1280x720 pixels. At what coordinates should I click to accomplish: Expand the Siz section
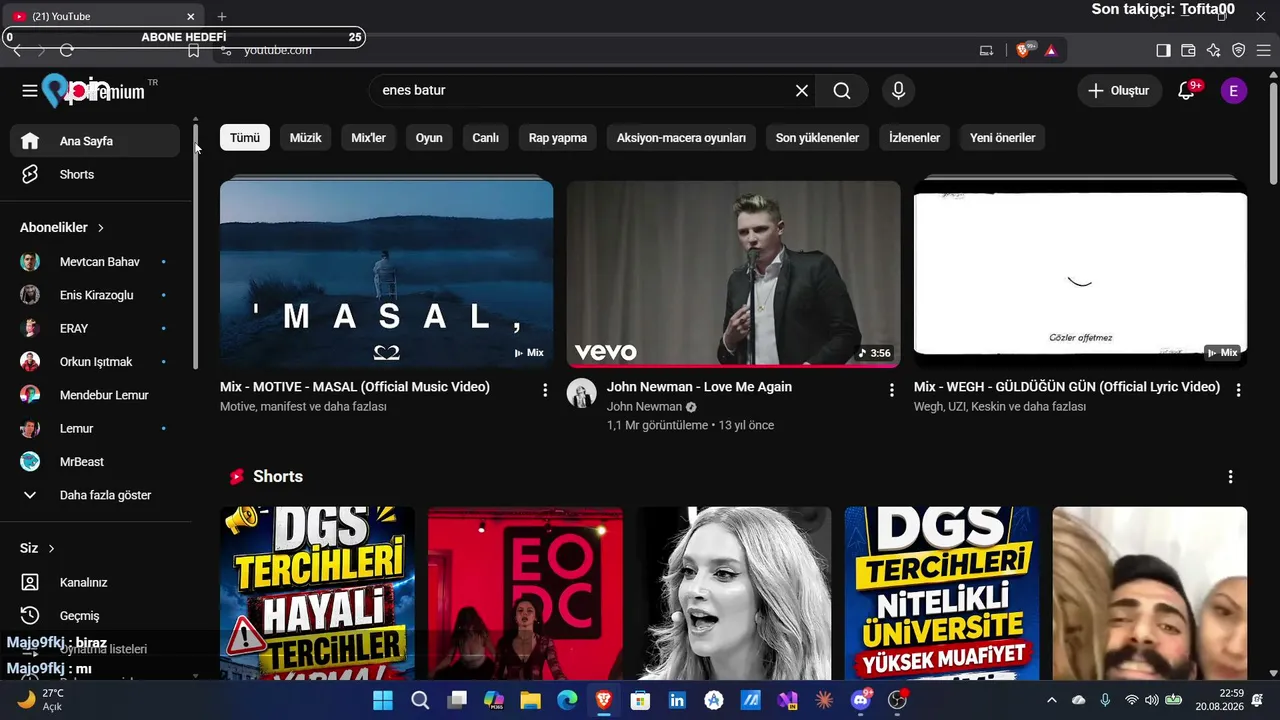(37, 548)
